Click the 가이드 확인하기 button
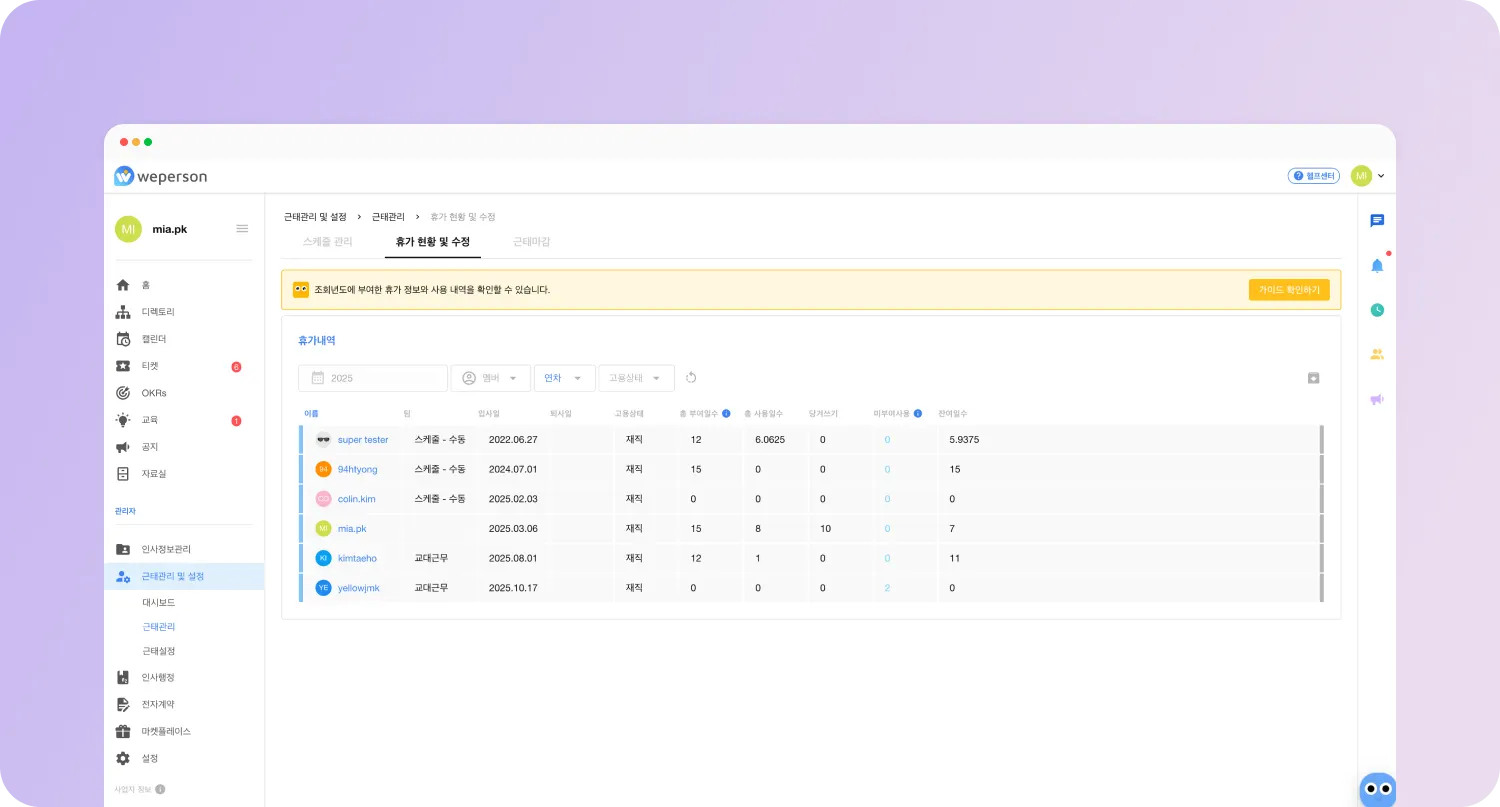1500x807 pixels. click(1289, 290)
